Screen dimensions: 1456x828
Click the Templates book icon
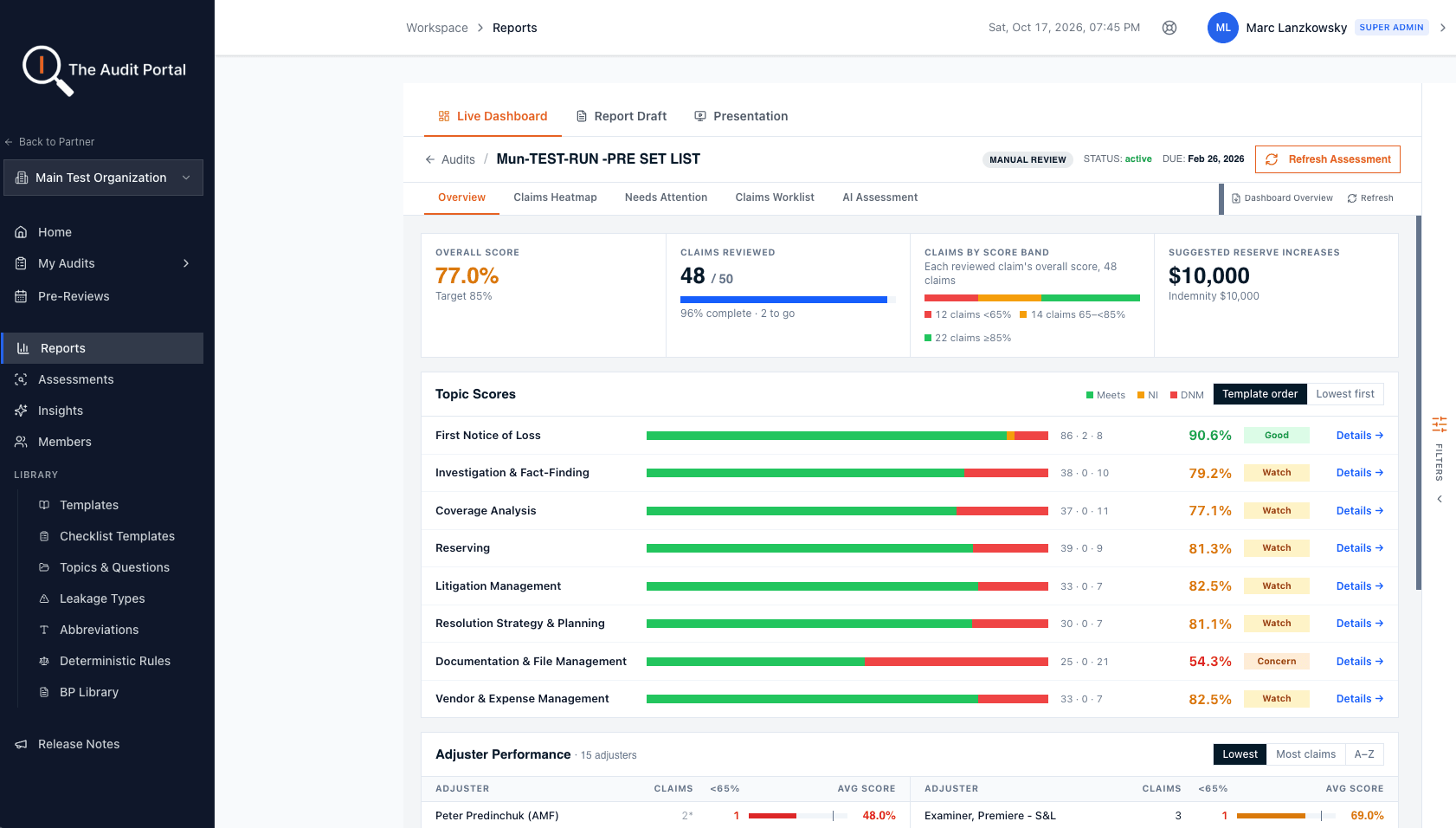point(44,505)
